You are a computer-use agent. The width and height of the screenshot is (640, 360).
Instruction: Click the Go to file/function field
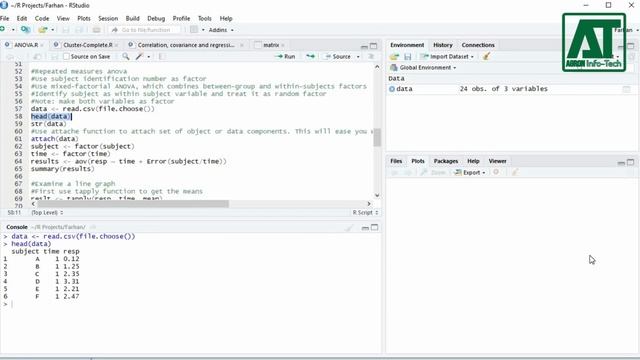145,30
